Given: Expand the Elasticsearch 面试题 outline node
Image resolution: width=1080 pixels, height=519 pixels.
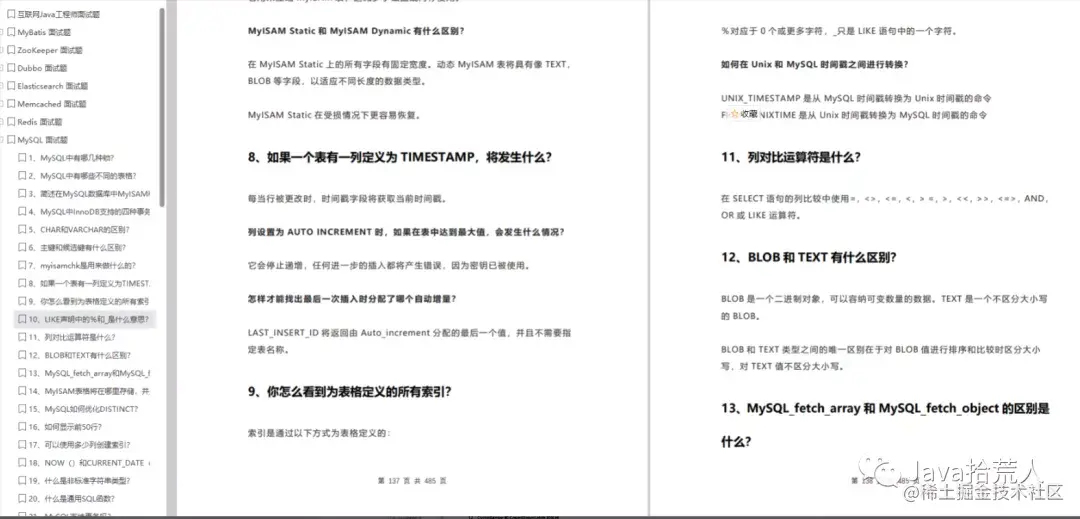Looking at the screenshot, I should [2, 86].
